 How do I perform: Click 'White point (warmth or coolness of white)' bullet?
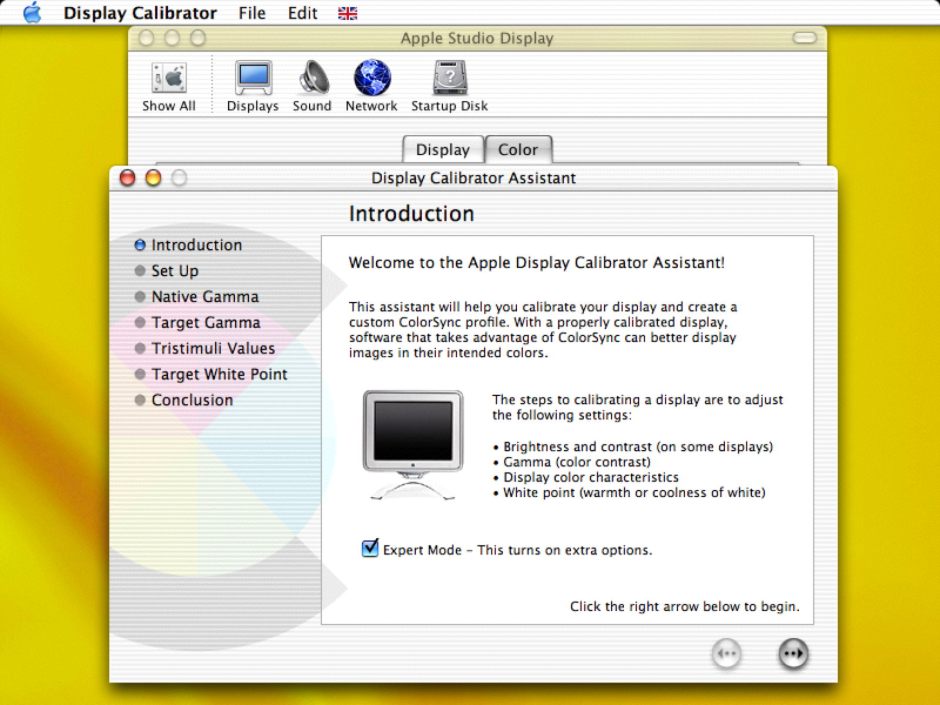pyautogui.click(x=629, y=493)
